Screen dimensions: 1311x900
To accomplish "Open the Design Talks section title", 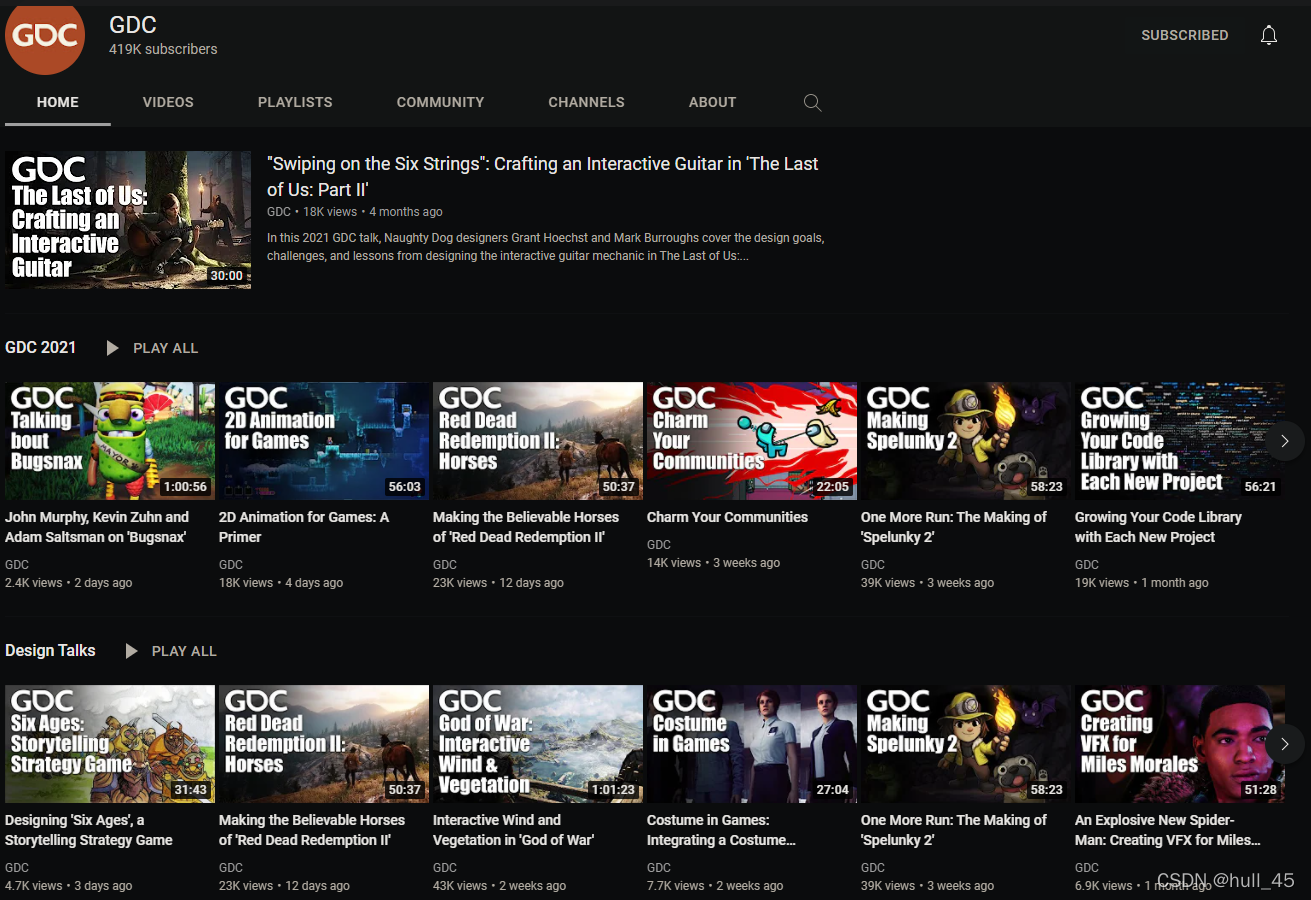I will tap(50, 650).
